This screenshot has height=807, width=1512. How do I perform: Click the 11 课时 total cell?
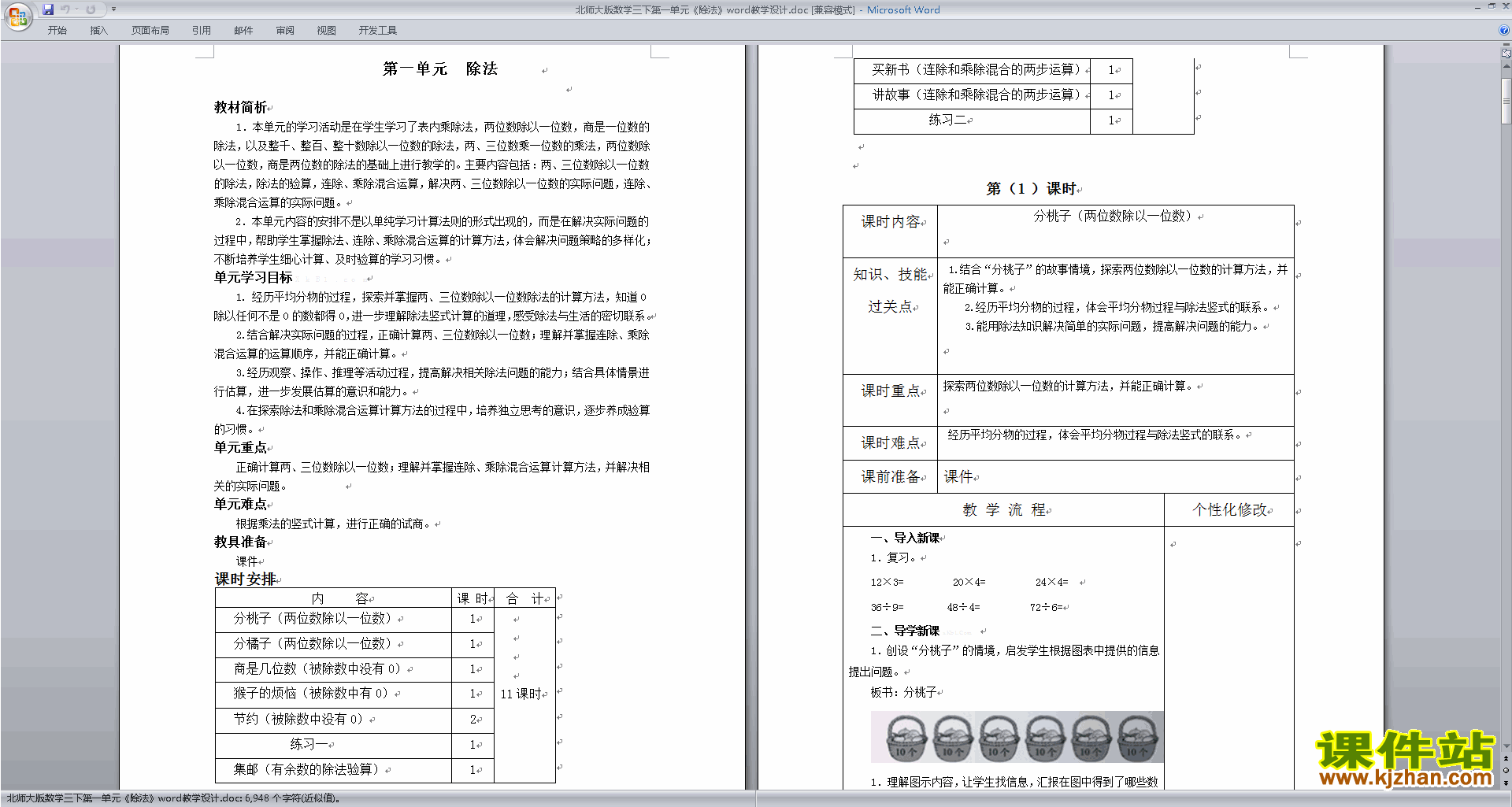524,694
